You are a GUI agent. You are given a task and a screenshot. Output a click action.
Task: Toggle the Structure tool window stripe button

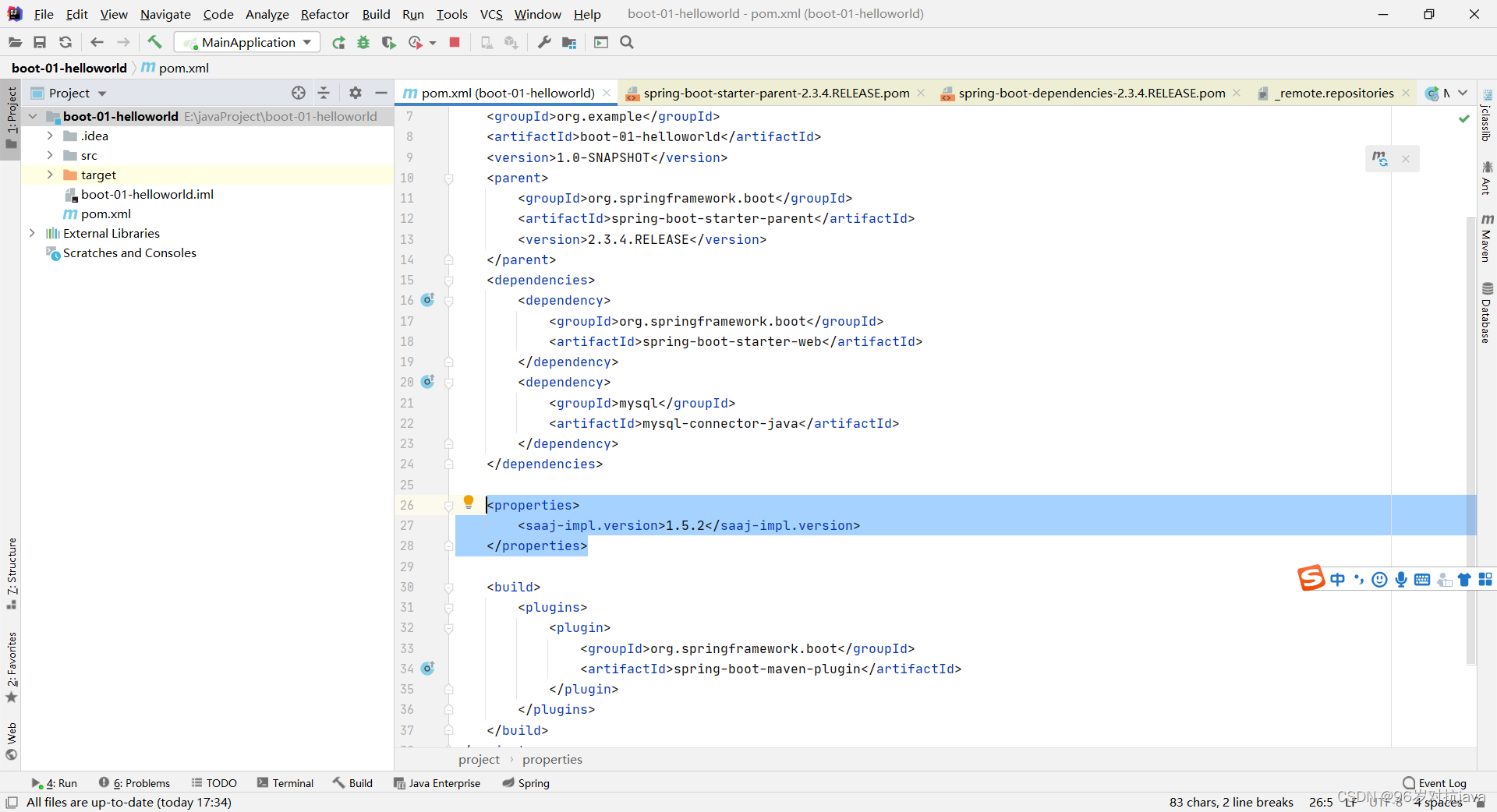(x=11, y=574)
